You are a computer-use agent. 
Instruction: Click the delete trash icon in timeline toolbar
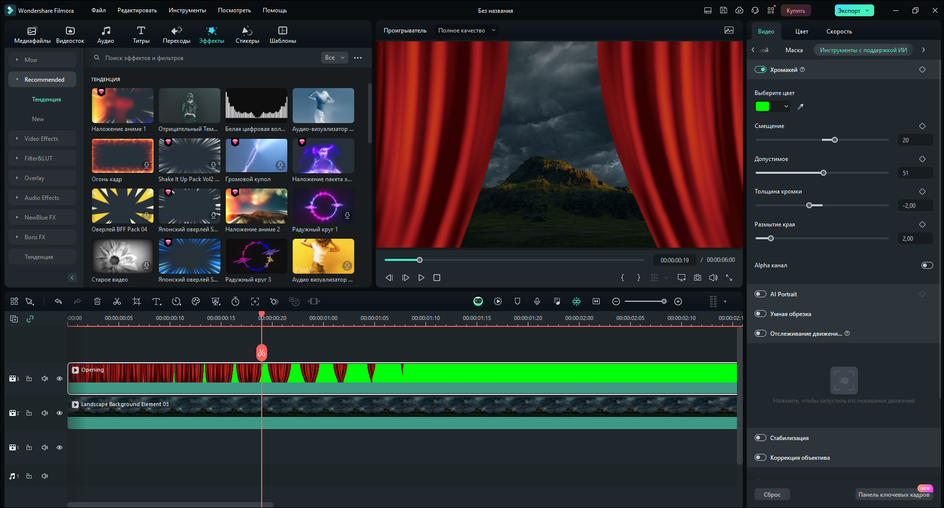pos(97,301)
